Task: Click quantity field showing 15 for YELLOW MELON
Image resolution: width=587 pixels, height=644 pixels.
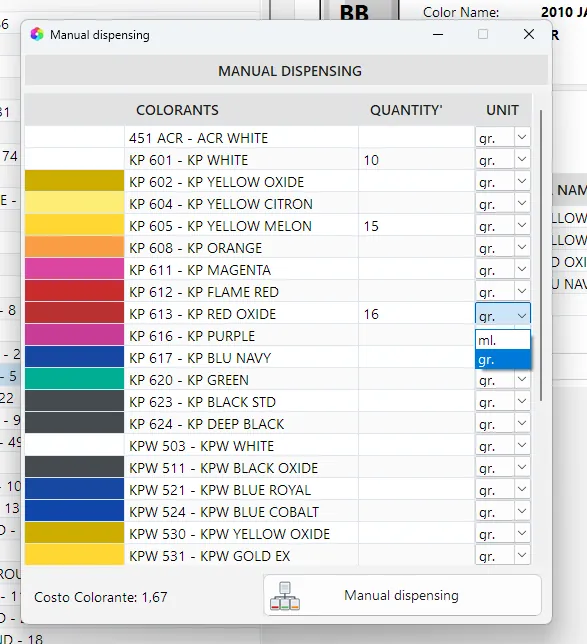Action: pos(417,225)
